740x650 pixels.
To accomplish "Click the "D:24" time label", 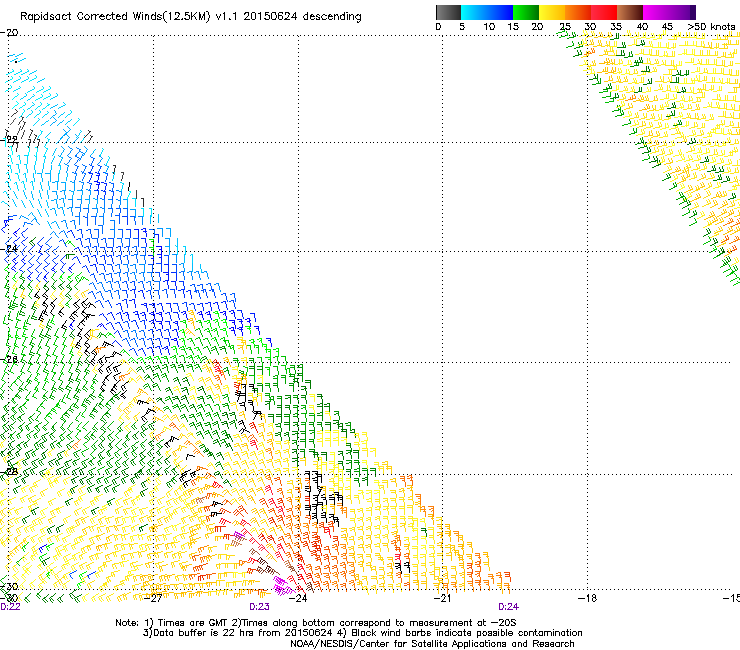I will click(x=508, y=607).
